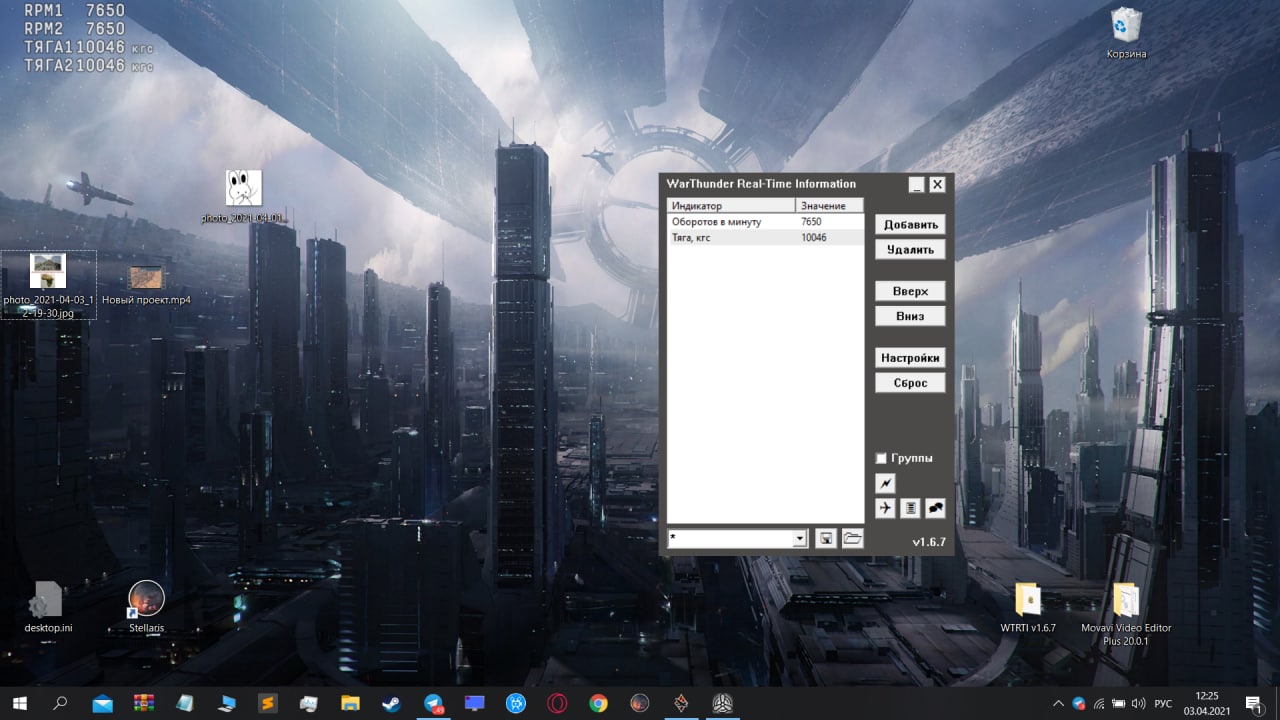
Task: Click the value 10046 cell
Action: (x=814, y=238)
